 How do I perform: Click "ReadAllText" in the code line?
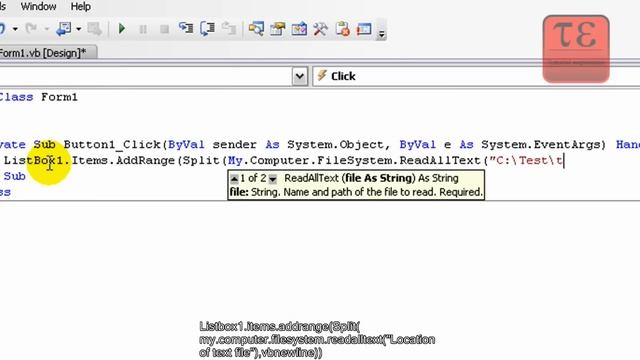click(440, 160)
